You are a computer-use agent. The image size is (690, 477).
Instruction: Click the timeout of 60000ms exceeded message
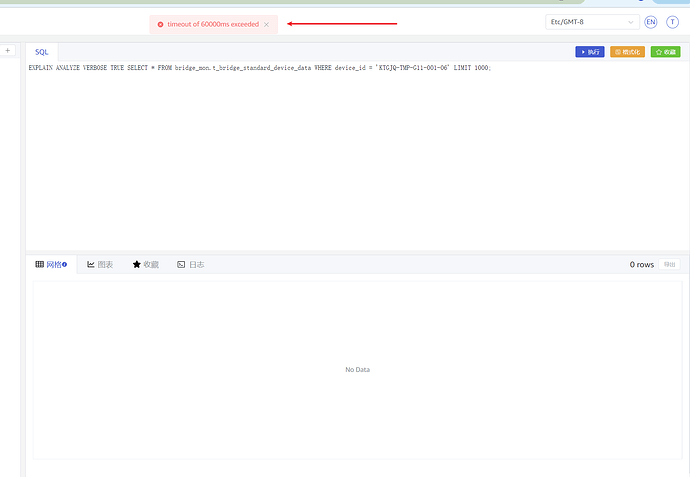[x=212, y=24]
